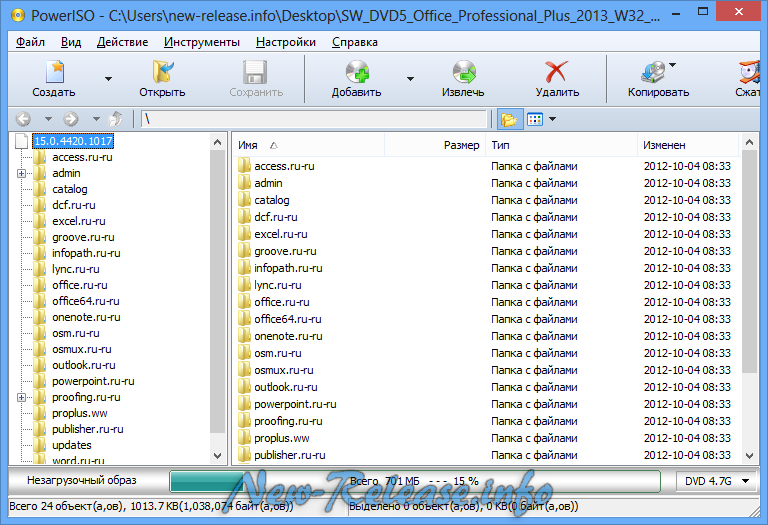Select outlook.ru-ru in the folder tree
The height and width of the screenshot is (525, 768).
(84, 365)
